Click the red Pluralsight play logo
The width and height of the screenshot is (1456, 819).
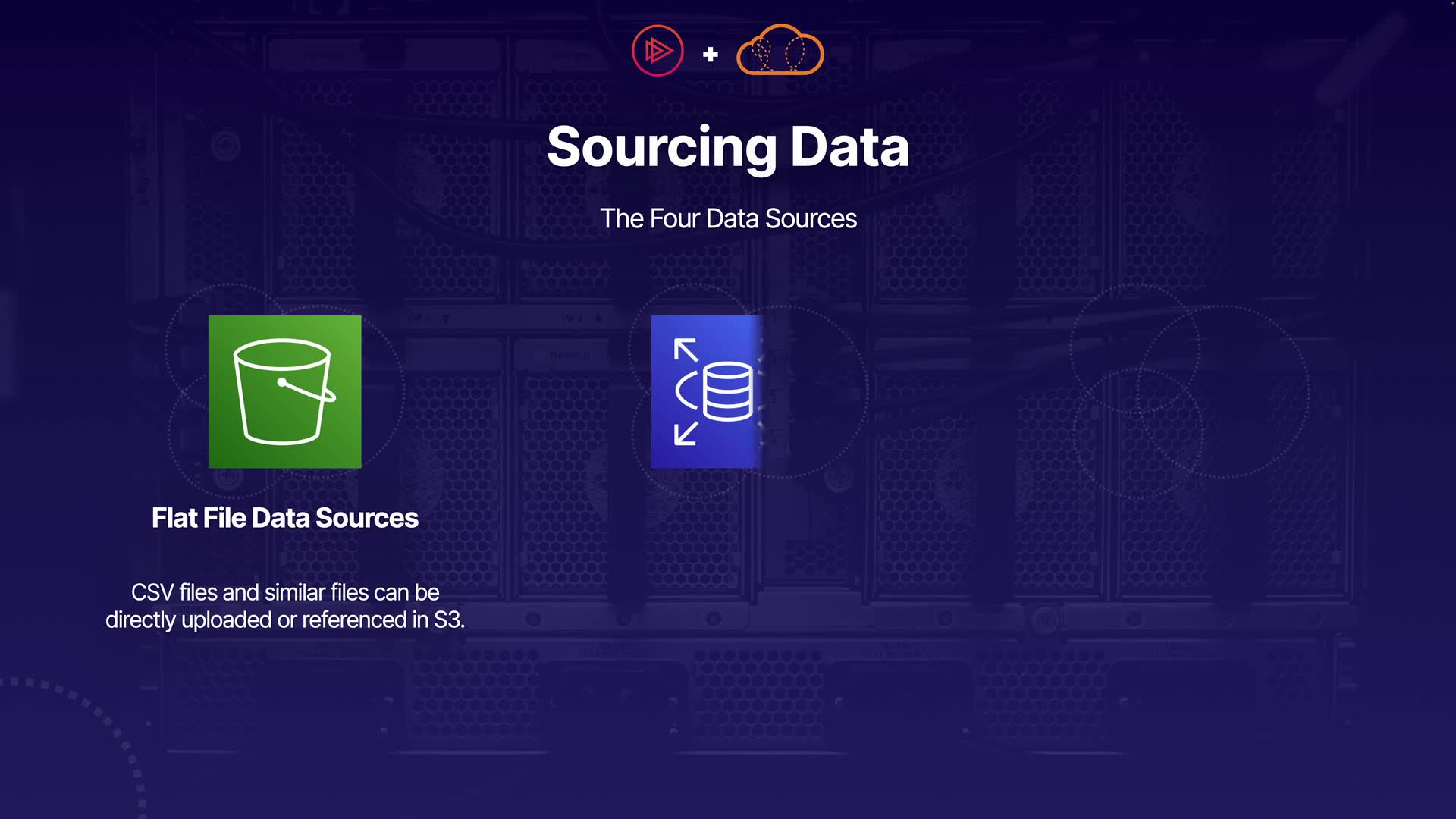(657, 51)
